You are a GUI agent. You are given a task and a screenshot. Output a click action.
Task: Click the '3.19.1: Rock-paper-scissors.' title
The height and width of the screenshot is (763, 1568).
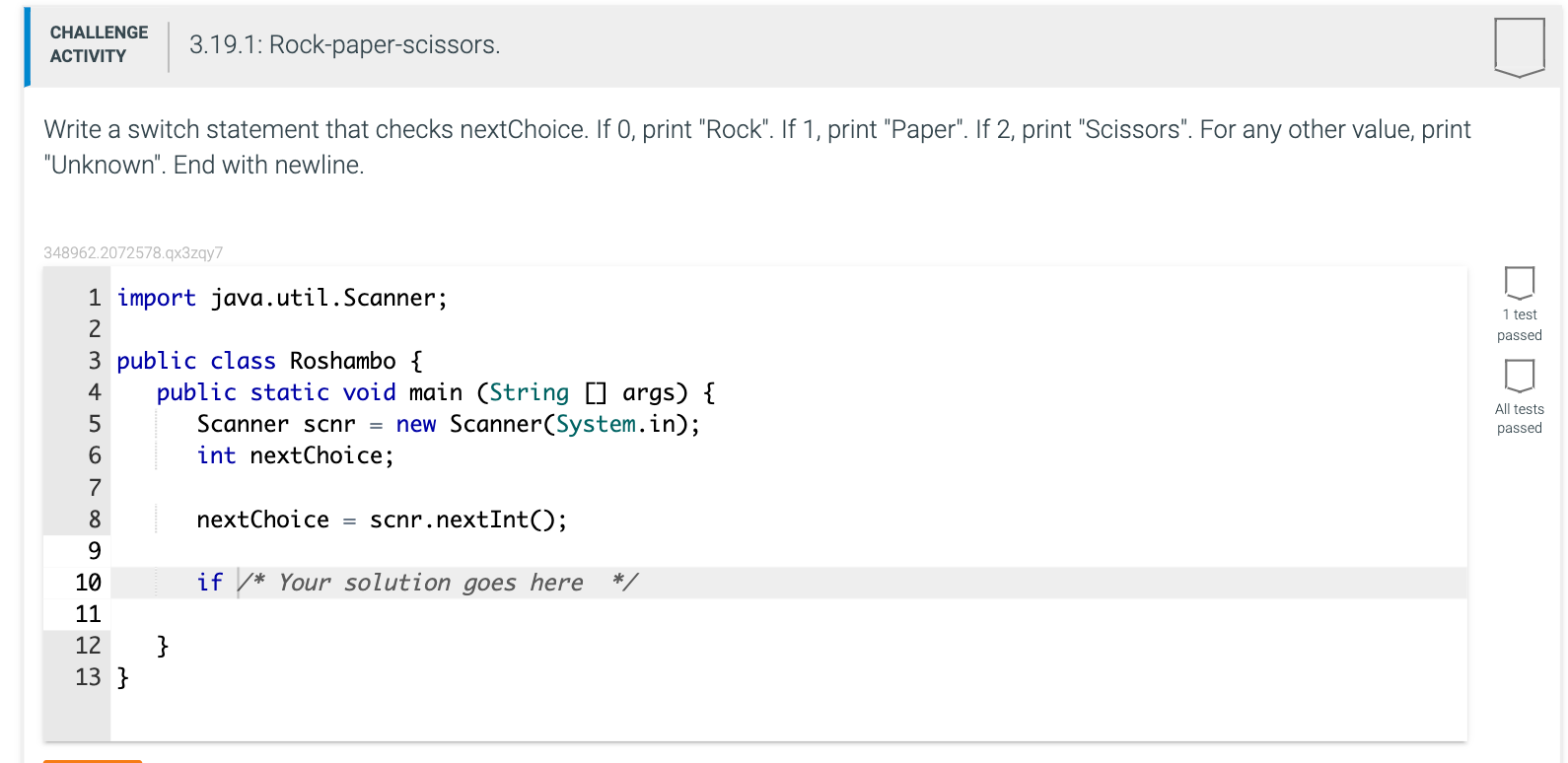pos(345,45)
